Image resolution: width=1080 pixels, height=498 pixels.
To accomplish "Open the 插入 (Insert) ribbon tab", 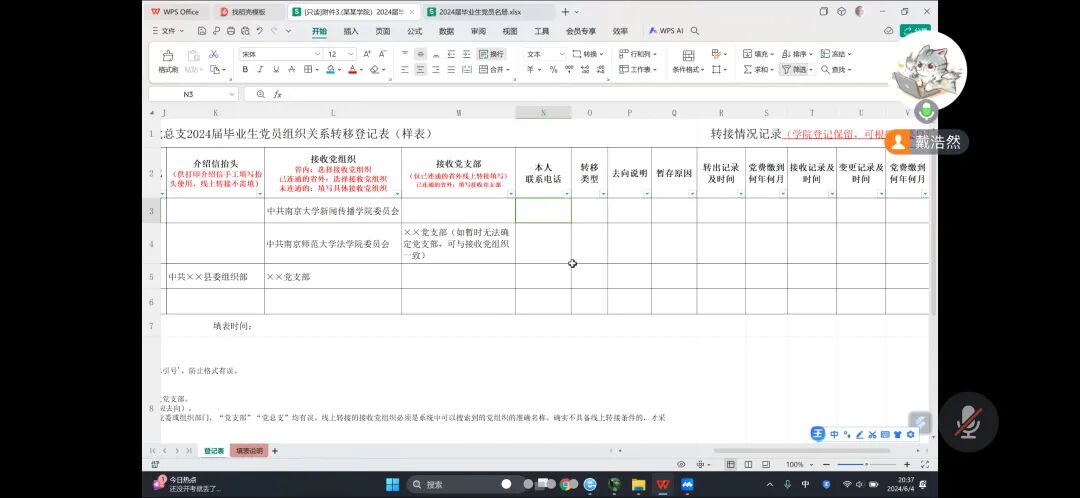I will [x=351, y=31].
